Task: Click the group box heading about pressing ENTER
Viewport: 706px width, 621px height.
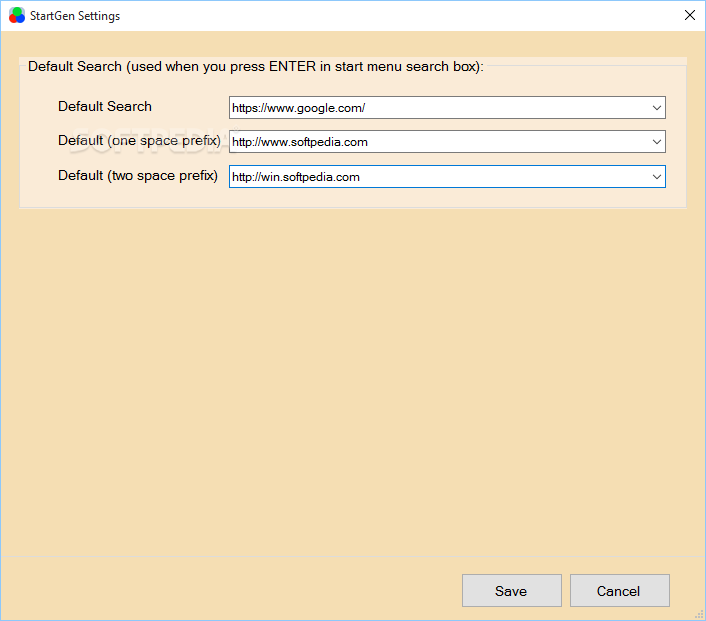Action: (256, 67)
